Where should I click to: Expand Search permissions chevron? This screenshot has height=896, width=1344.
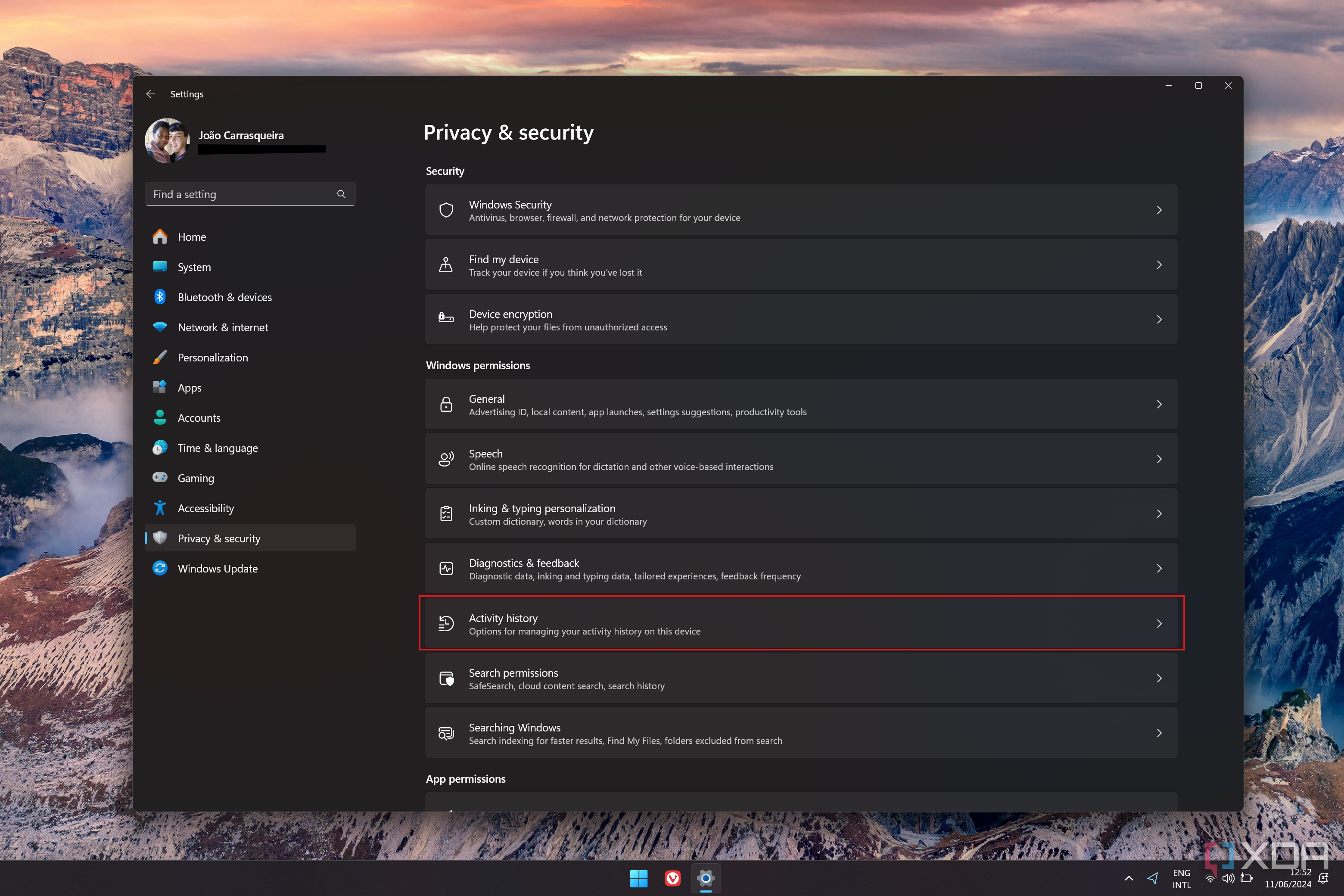1160,678
